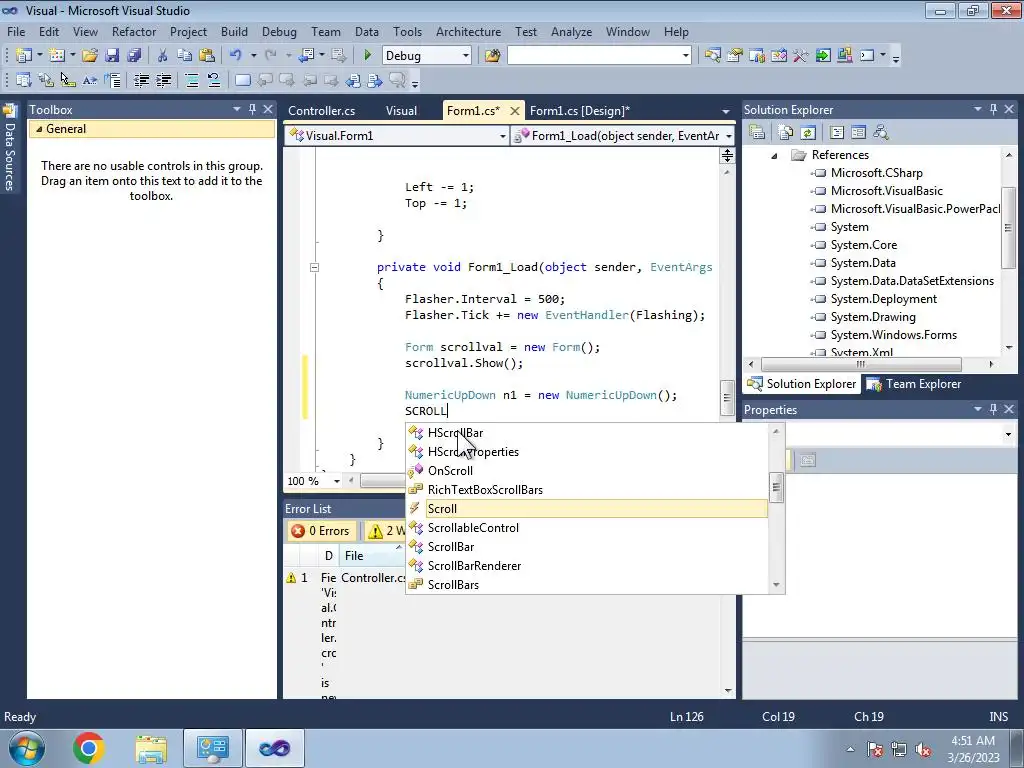Viewport: 1024px width, 768px height.
Task: Click the Refresh icon in Solution Explorer
Action: (808, 133)
